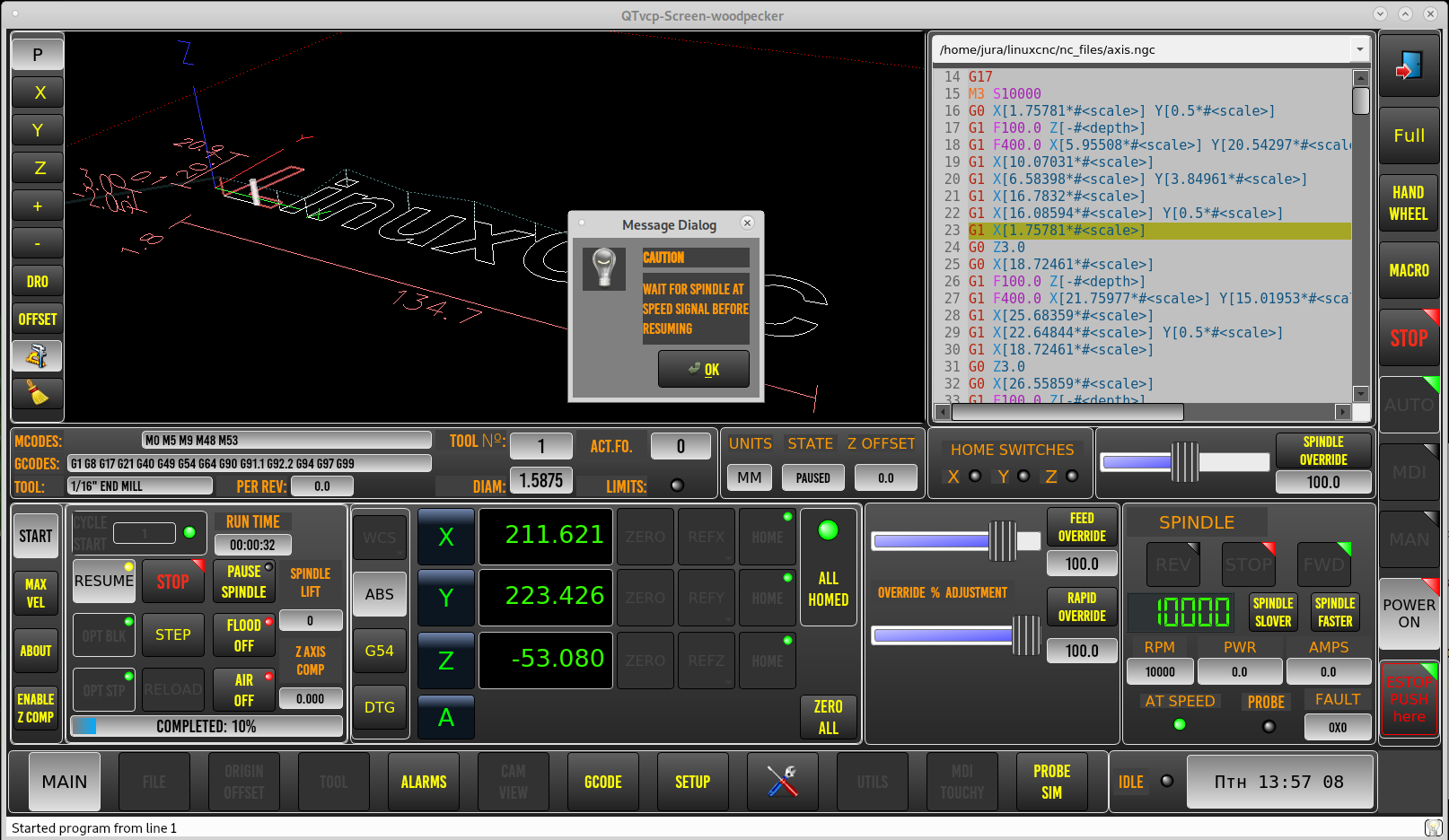Click RESUME to continue program
The image size is (1449, 840).
click(x=104, y=581)
